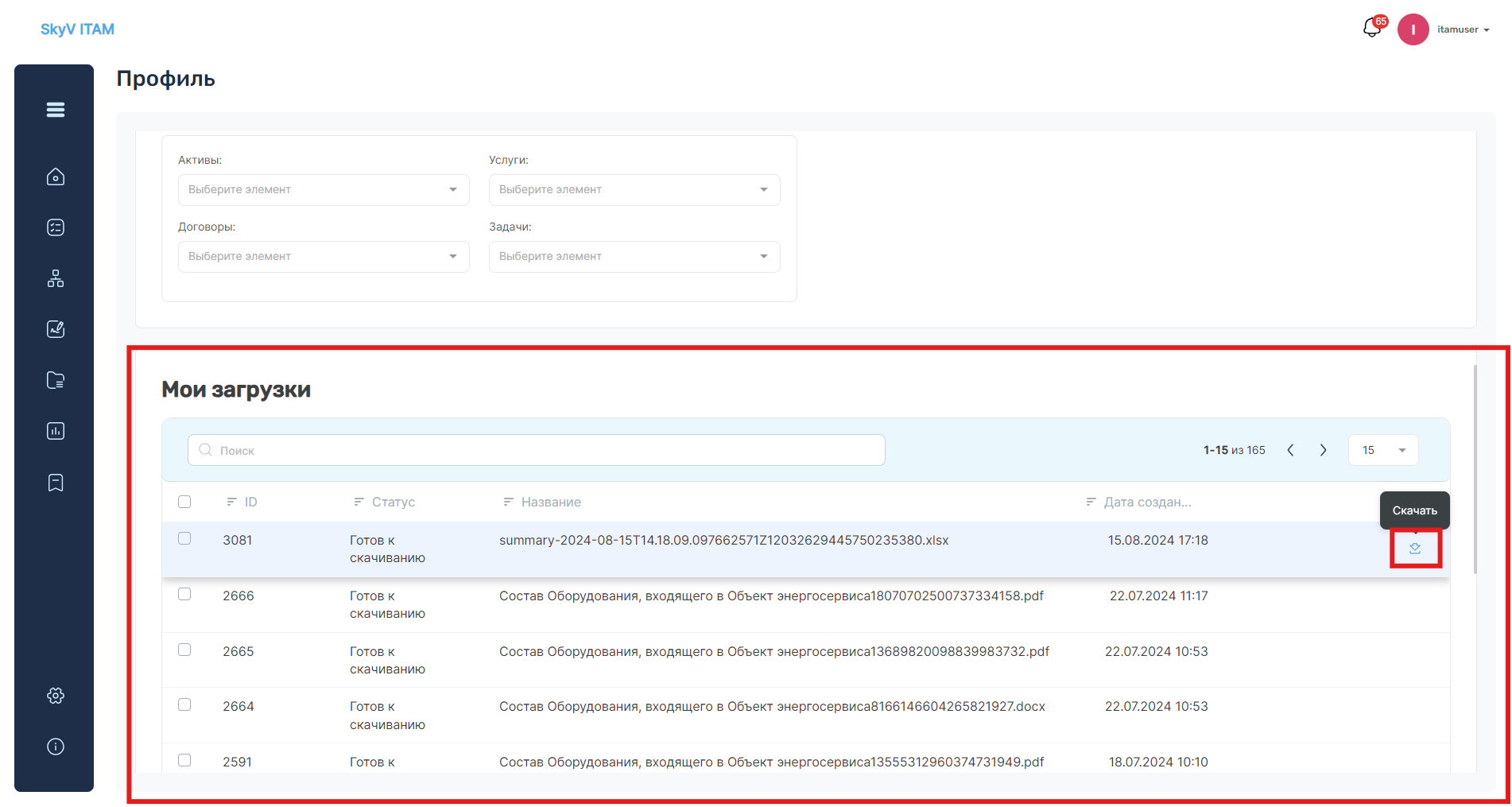Select the checkbox for row 3081
Viewport: 1512px width, 807px height.
pos(184,538)
